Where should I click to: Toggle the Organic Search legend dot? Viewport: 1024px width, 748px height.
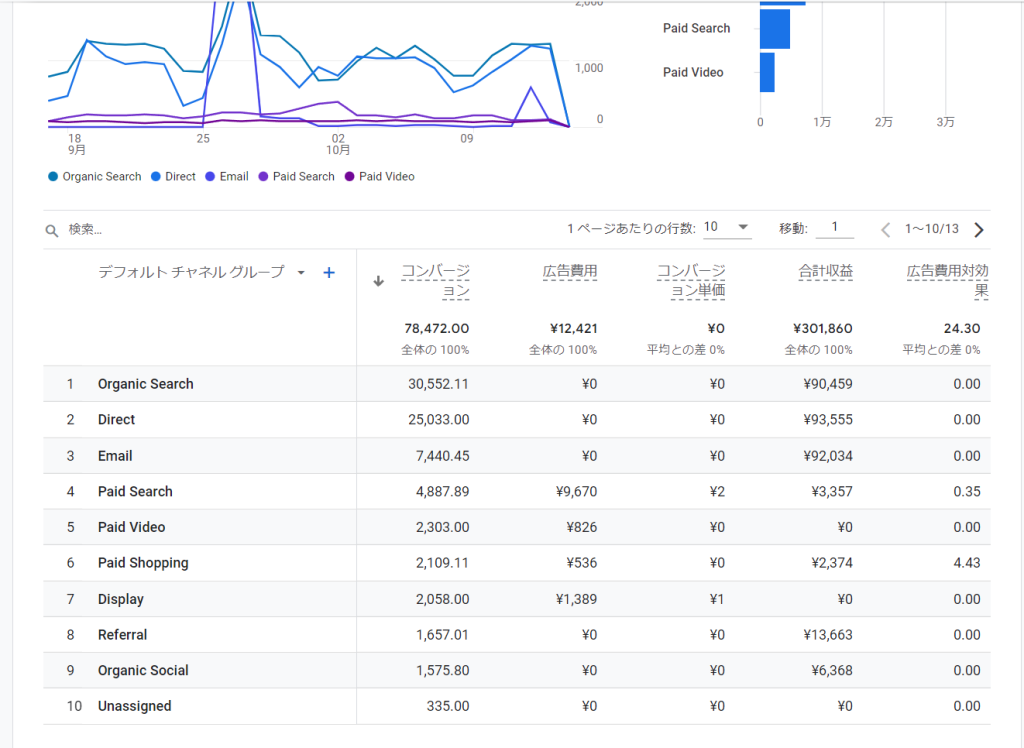[x=53, y=176]
